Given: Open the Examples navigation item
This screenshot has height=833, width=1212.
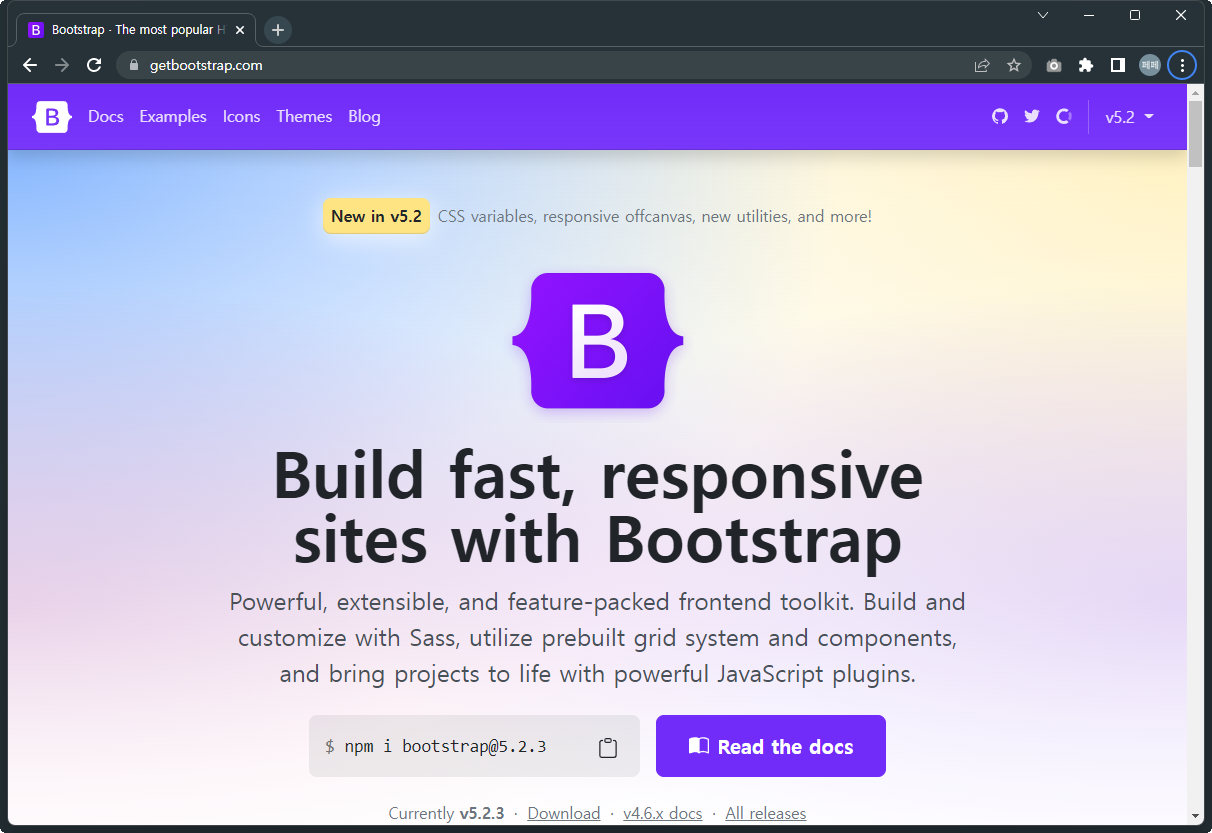Looking at the screenshot, I should click(x=173, y=117).
